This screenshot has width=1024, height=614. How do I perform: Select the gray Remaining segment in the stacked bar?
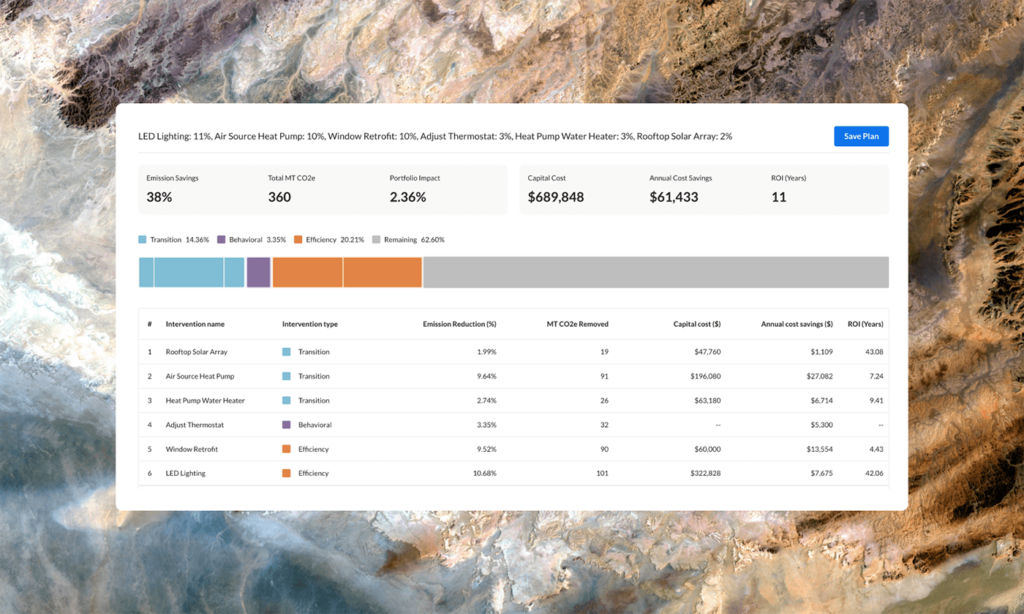pyautogui.click(x=655, y=272)
